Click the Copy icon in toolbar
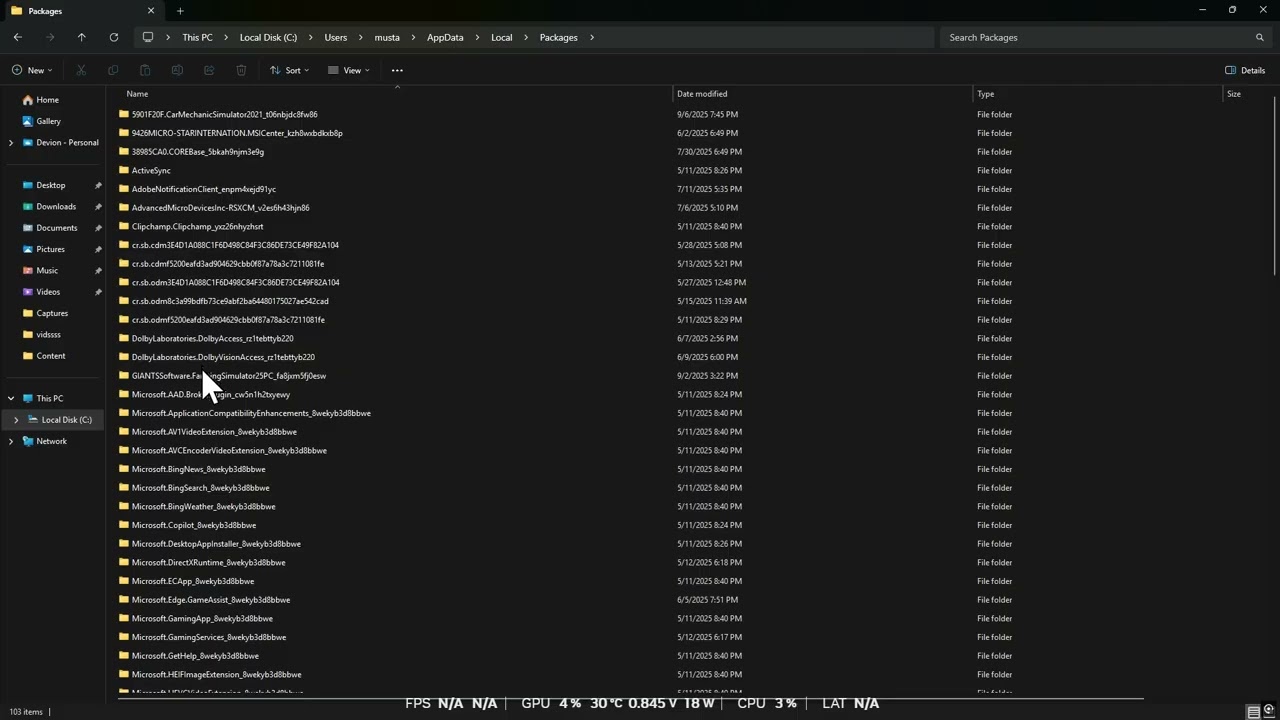 [x=113, y=70]
